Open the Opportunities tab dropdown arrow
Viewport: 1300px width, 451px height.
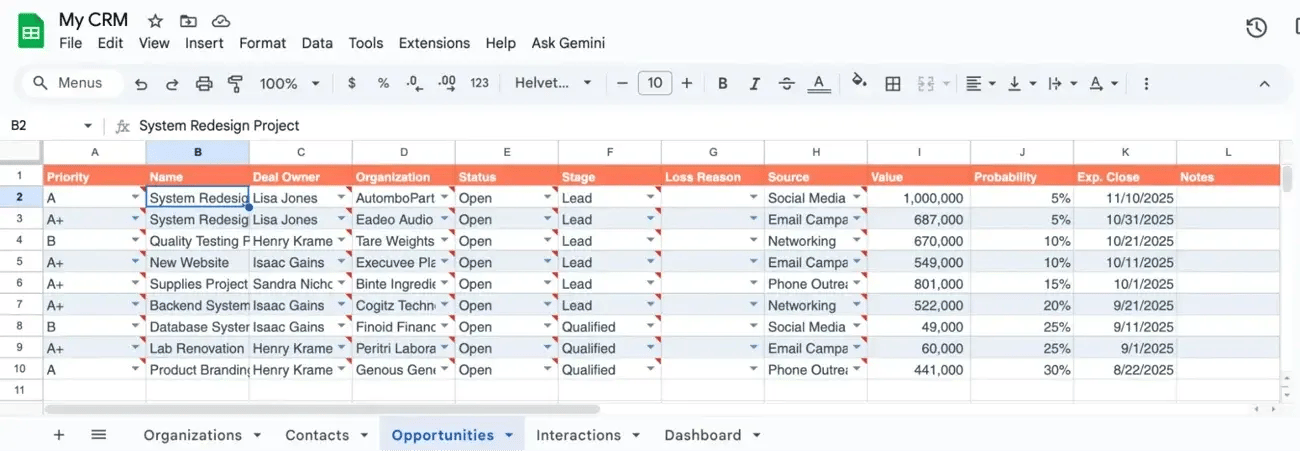point(509,436)
